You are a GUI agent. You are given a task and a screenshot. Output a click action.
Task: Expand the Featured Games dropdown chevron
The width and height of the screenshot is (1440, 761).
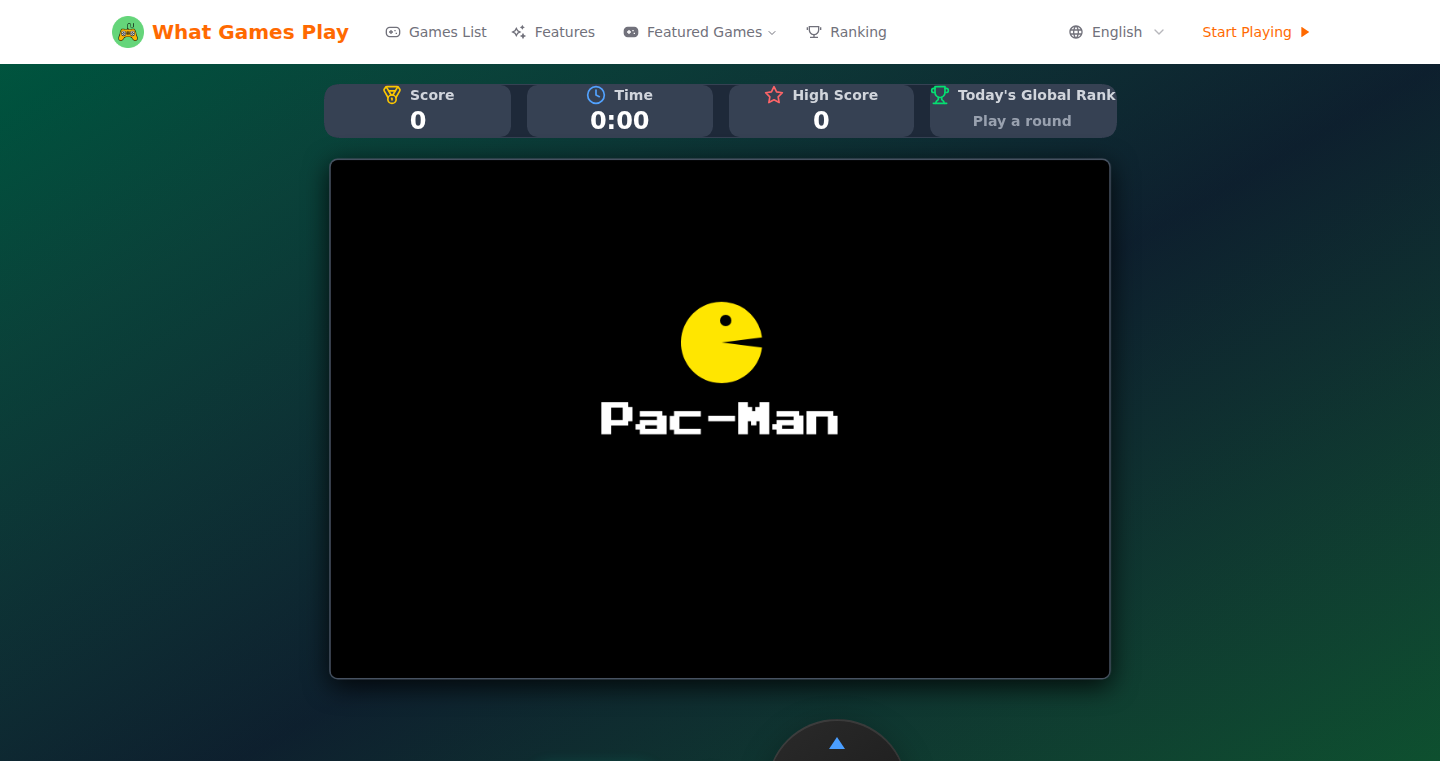(772, 33)
